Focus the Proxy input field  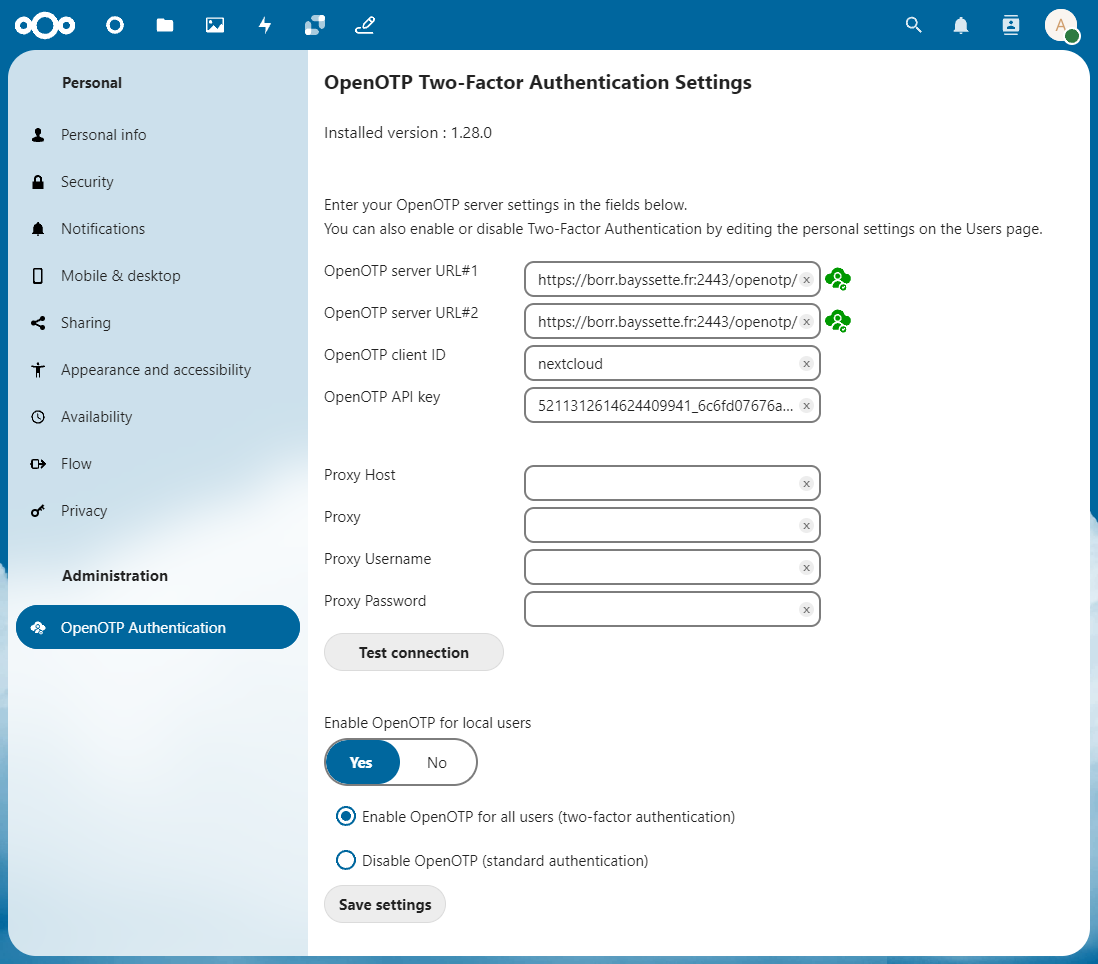pyautogui.click(x=672, y=525)
